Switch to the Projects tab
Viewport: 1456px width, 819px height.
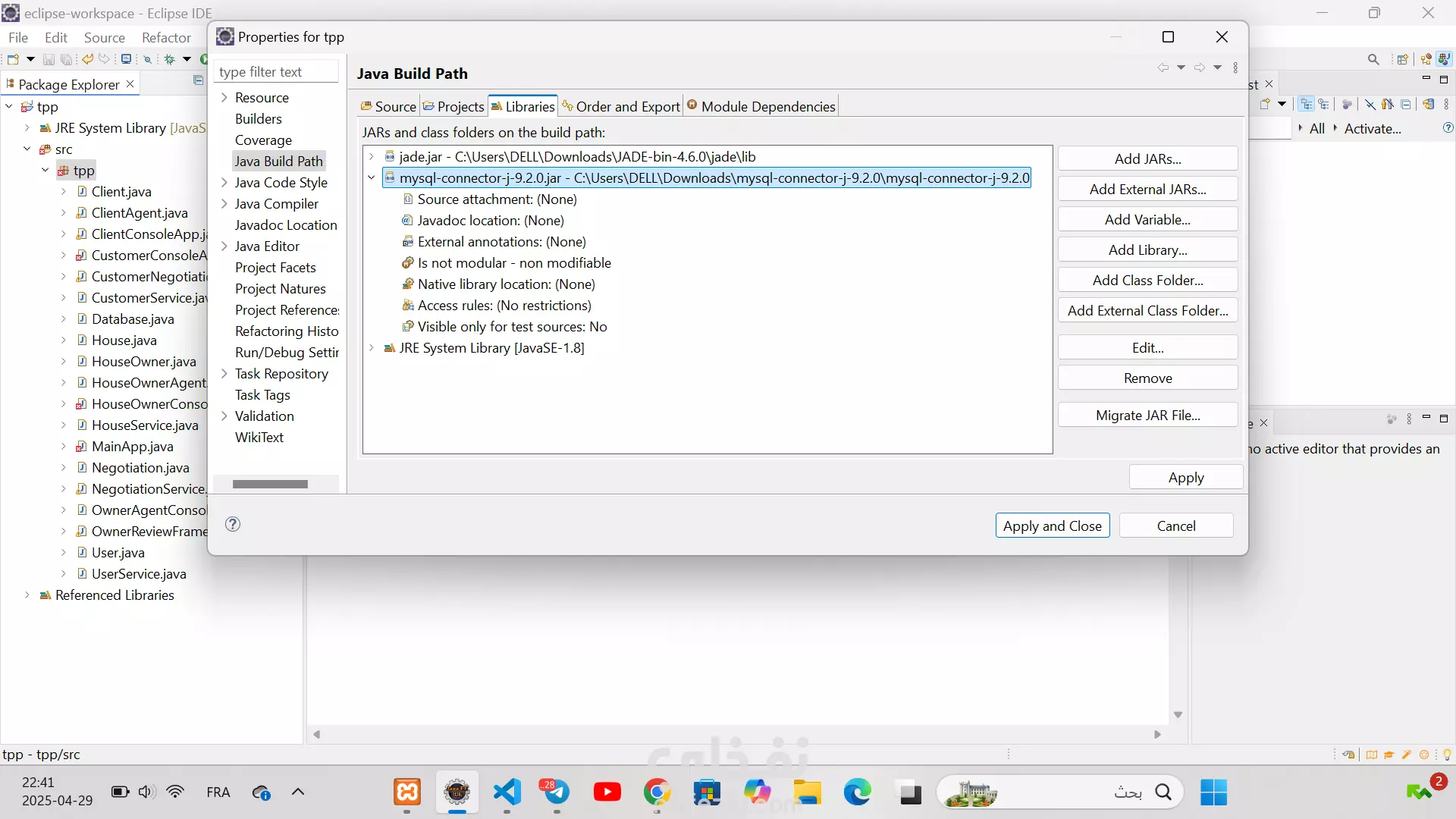click(x=453, y=106)
